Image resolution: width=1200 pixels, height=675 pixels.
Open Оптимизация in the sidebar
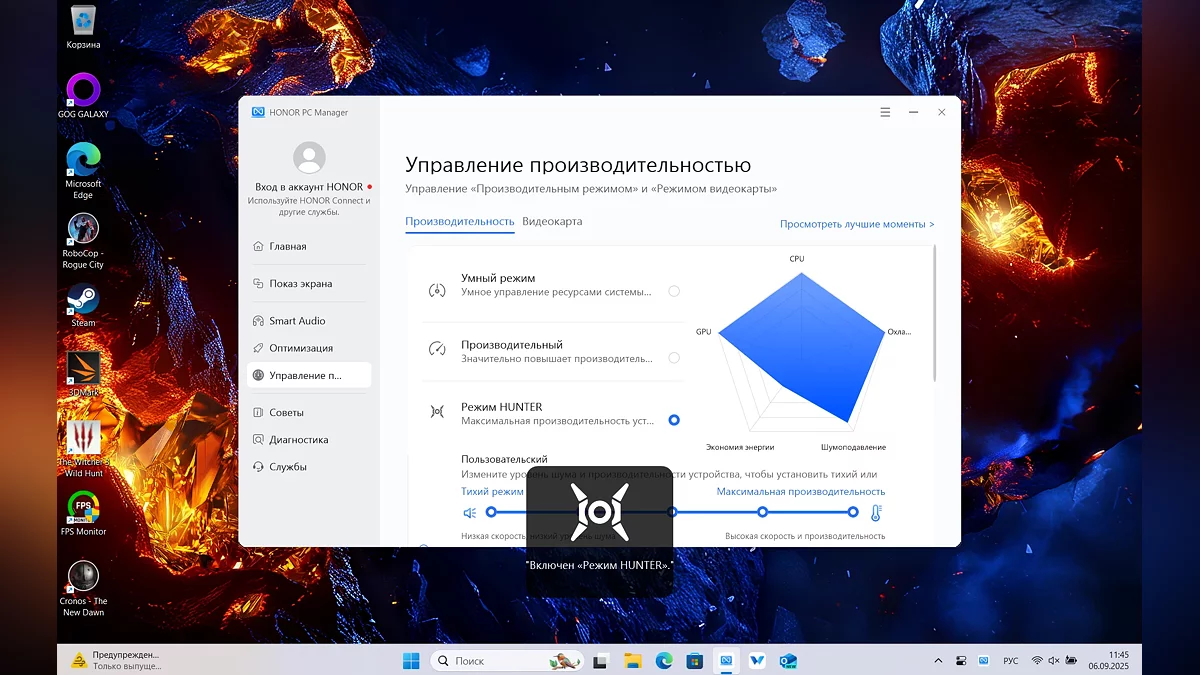coord(300,348)
